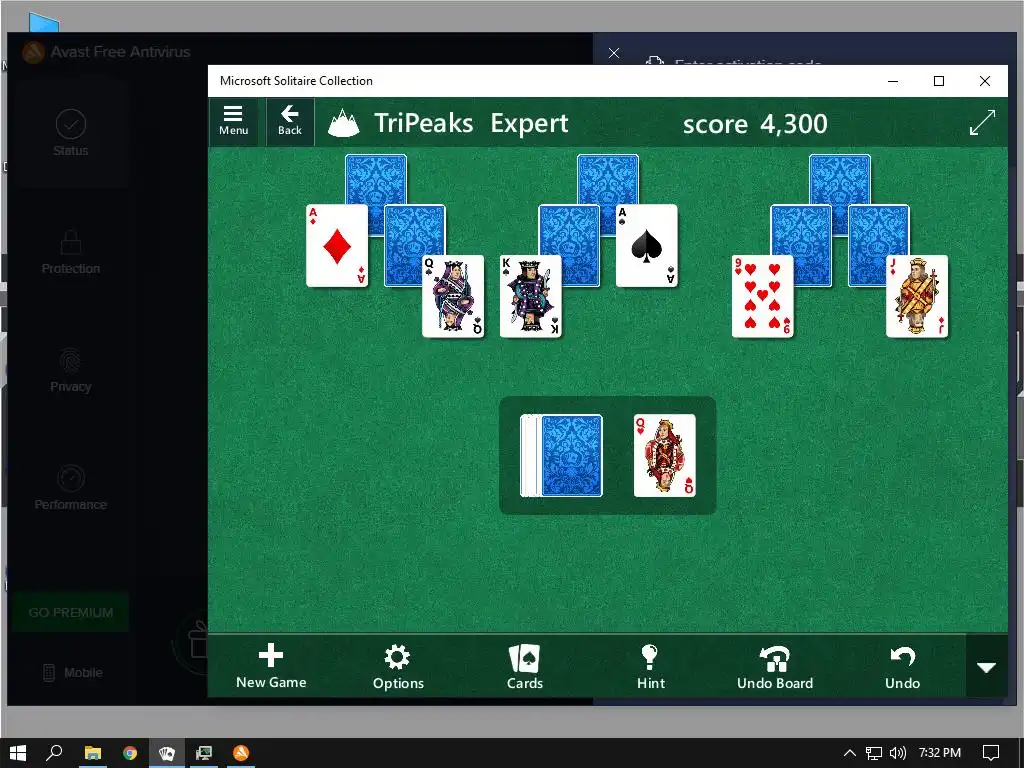Open the Cards selection button

pos(524,666)
